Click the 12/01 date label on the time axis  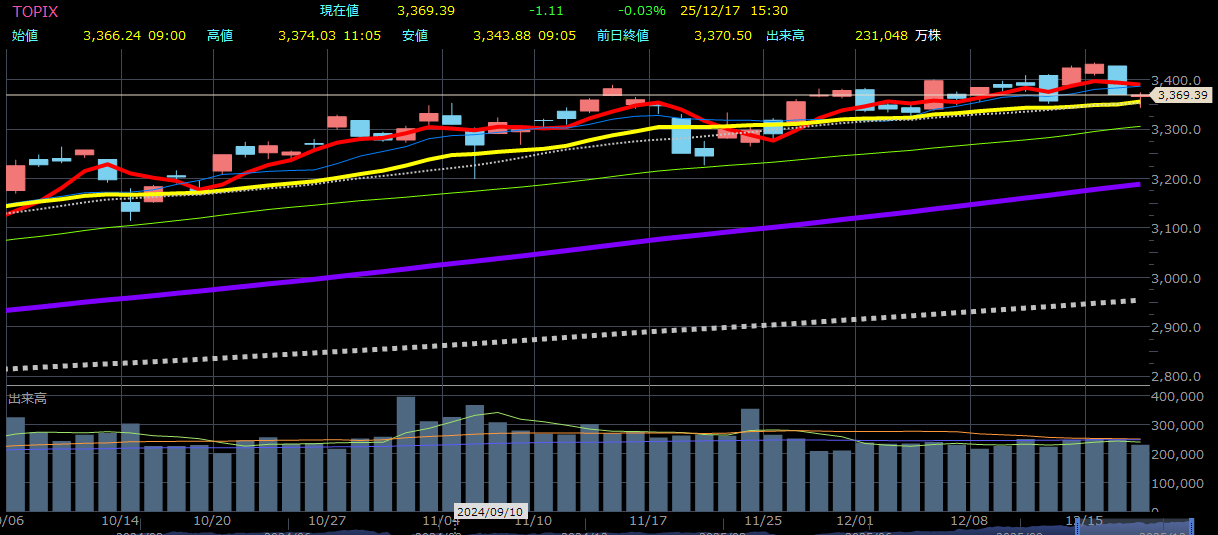[x=855, y=521]
